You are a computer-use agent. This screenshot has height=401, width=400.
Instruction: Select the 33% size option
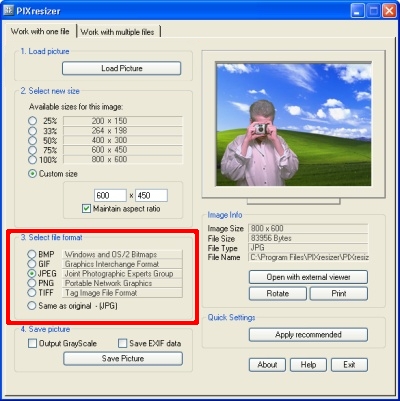[32, 131]
